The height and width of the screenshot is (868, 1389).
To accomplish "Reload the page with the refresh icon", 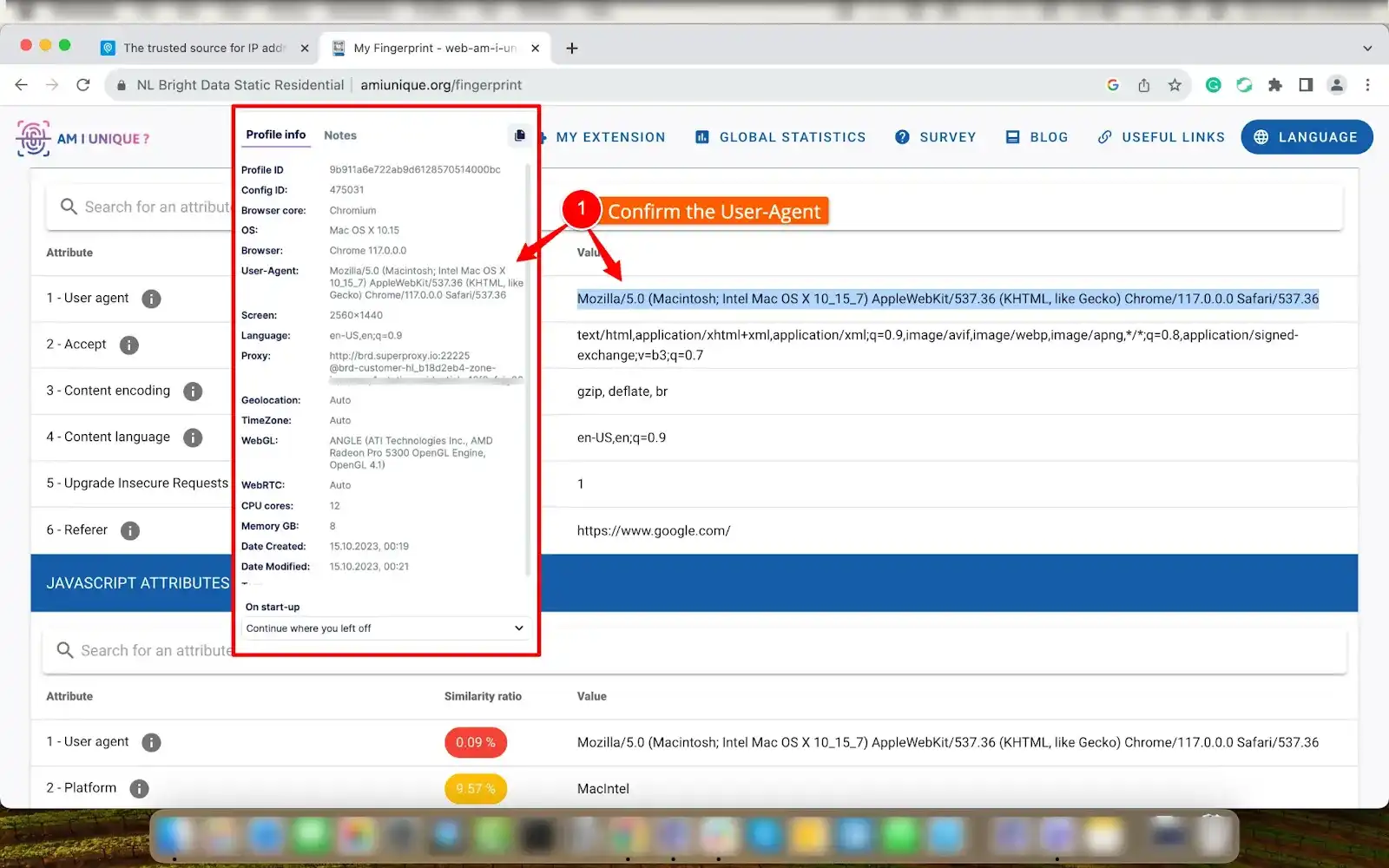I will pos(83,85).
